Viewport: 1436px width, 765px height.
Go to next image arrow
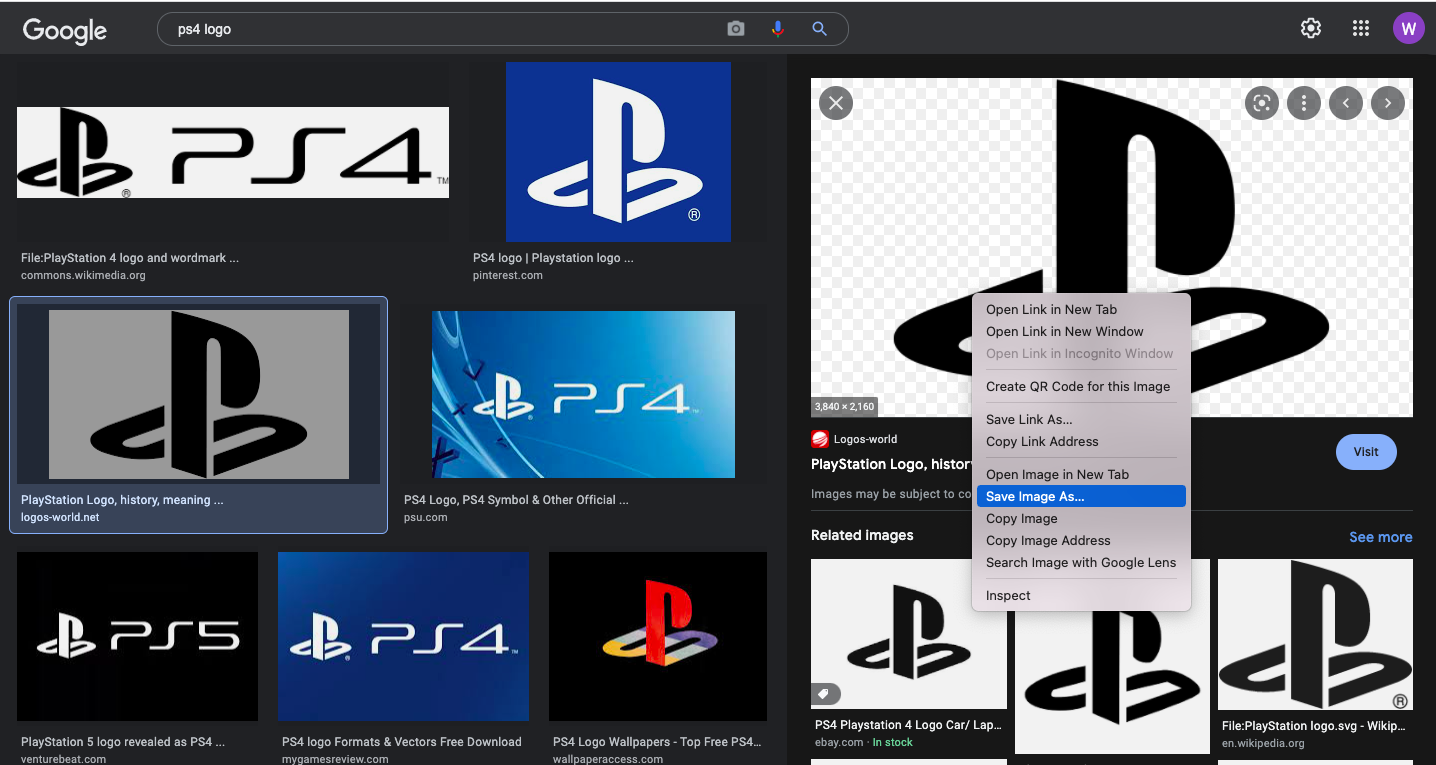click(1388, 102)
